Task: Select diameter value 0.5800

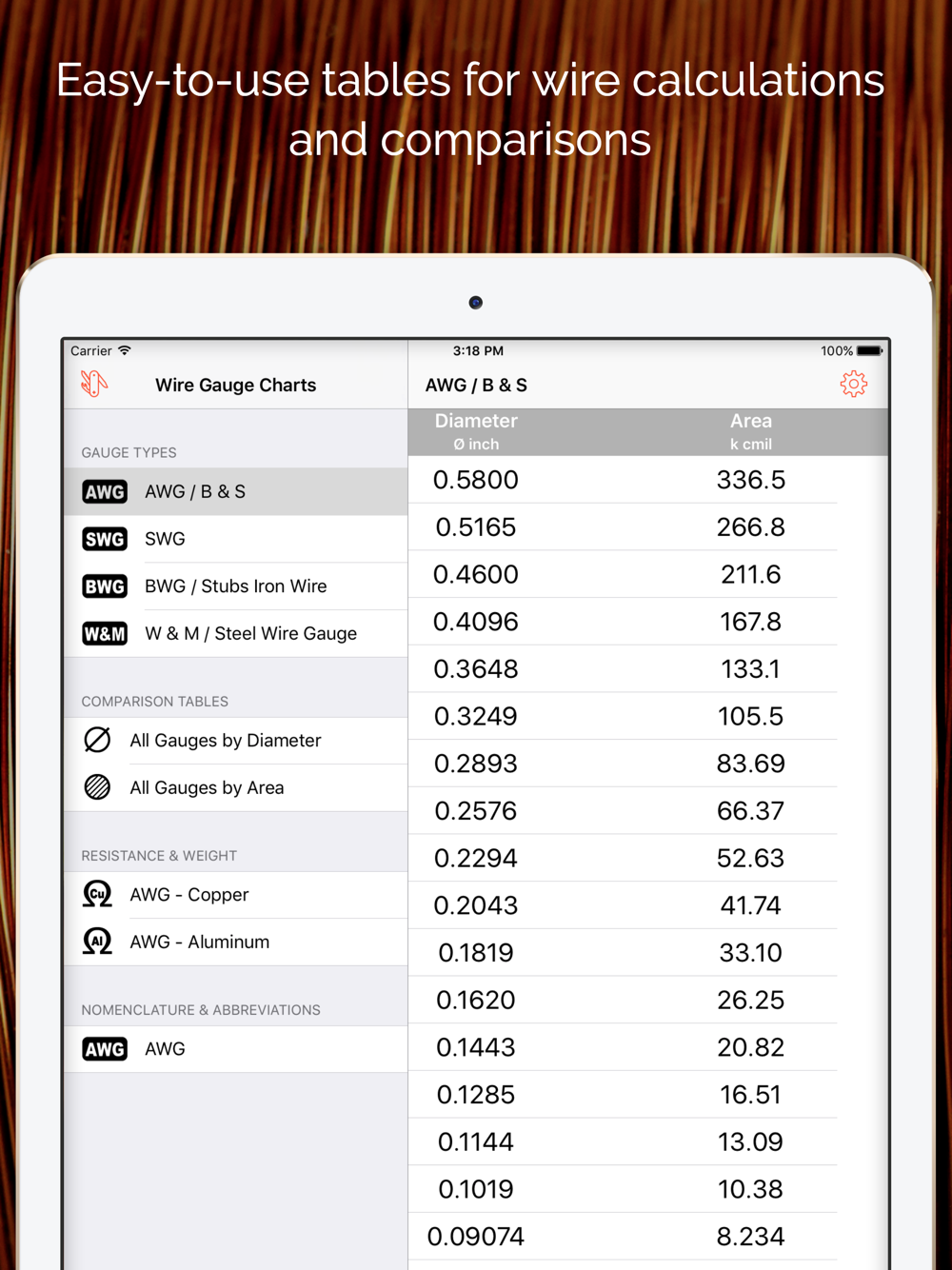Action: click(x=476, y=480)
